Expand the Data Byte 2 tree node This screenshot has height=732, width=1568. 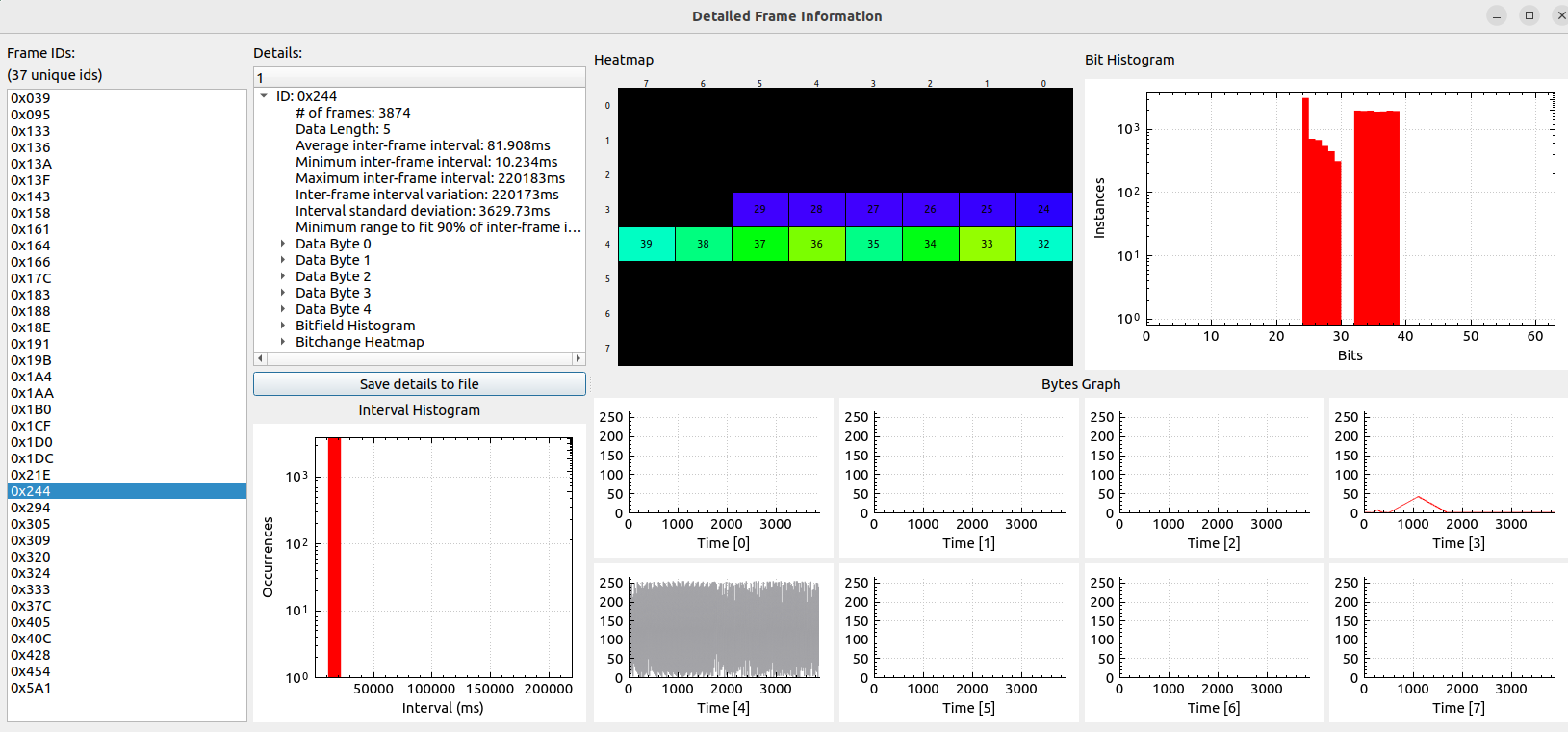click(282, 276)
